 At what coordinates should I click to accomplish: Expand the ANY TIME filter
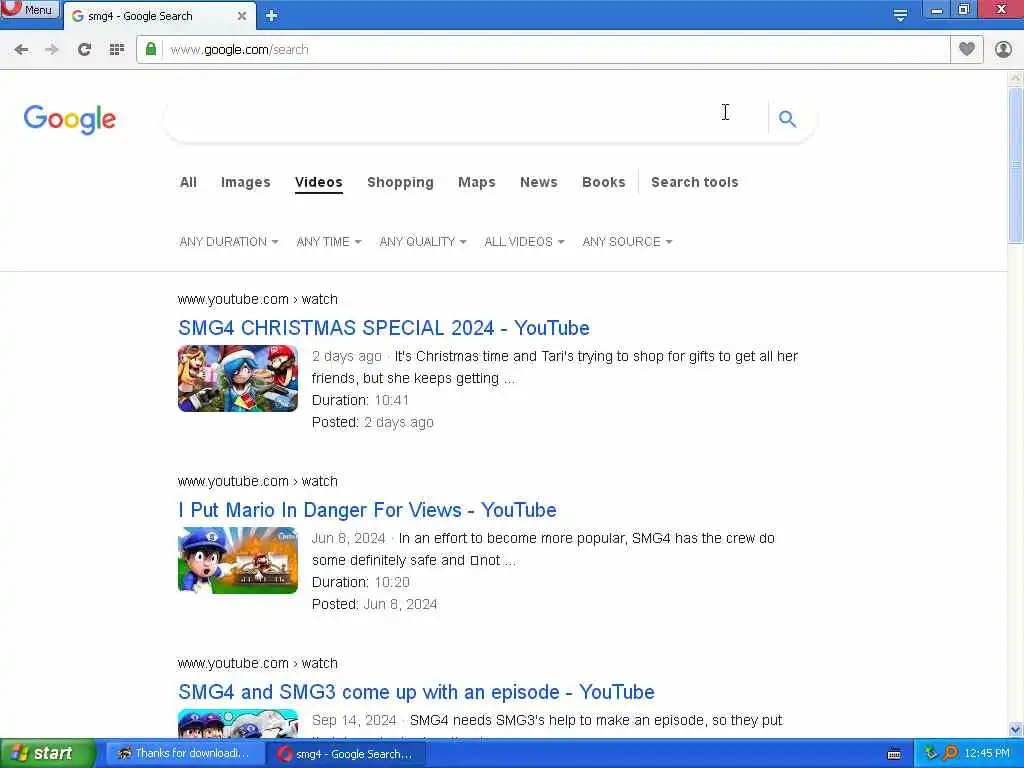[328, 242]
